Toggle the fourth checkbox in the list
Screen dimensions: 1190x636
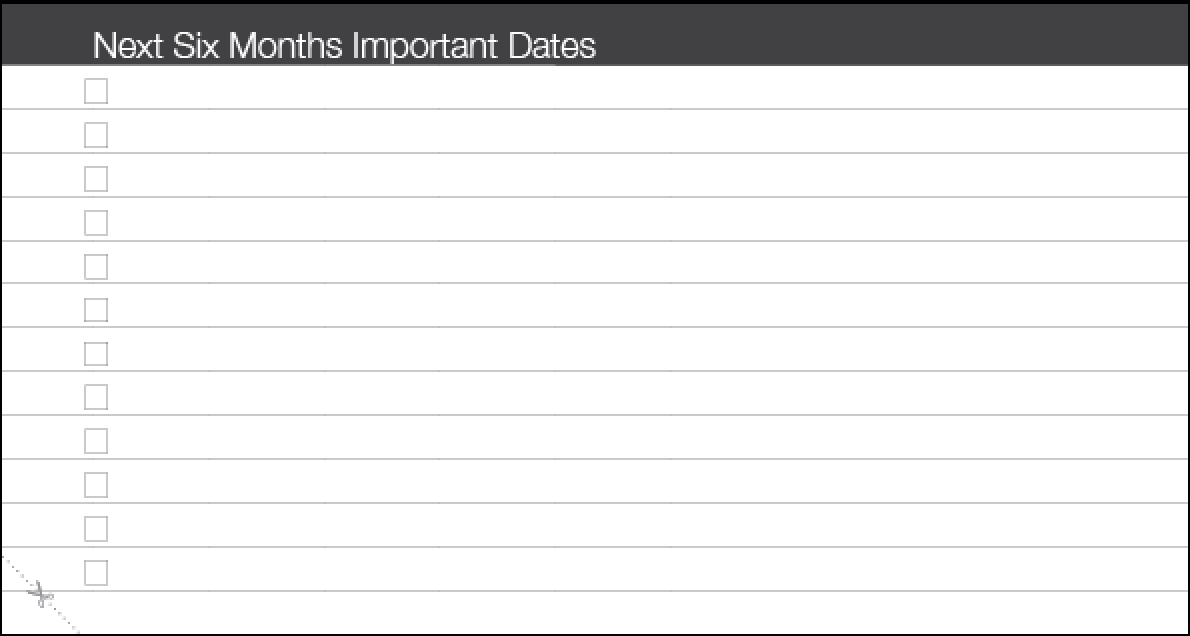[x=96, y=223]
